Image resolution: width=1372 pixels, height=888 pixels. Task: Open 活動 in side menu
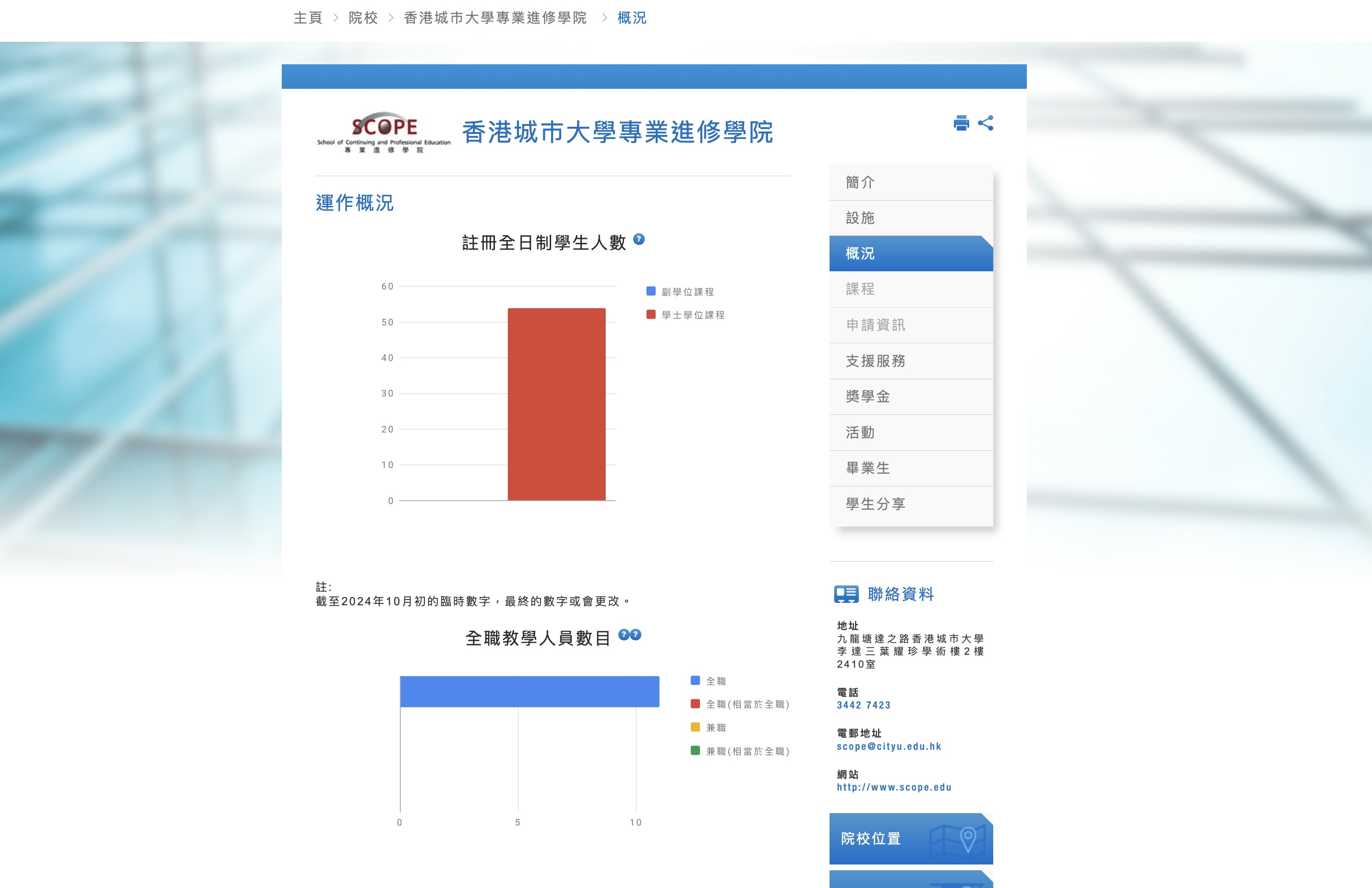pyautogui.click(x=911, y=432)
